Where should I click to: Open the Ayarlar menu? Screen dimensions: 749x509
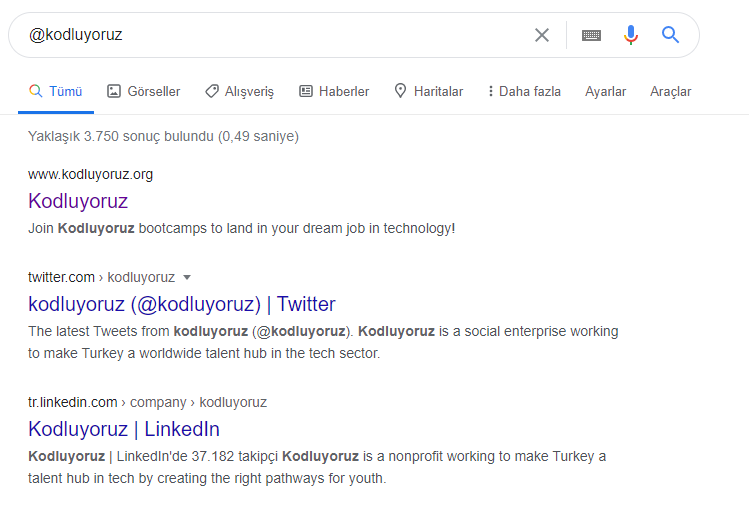click(x=605, y=91)
